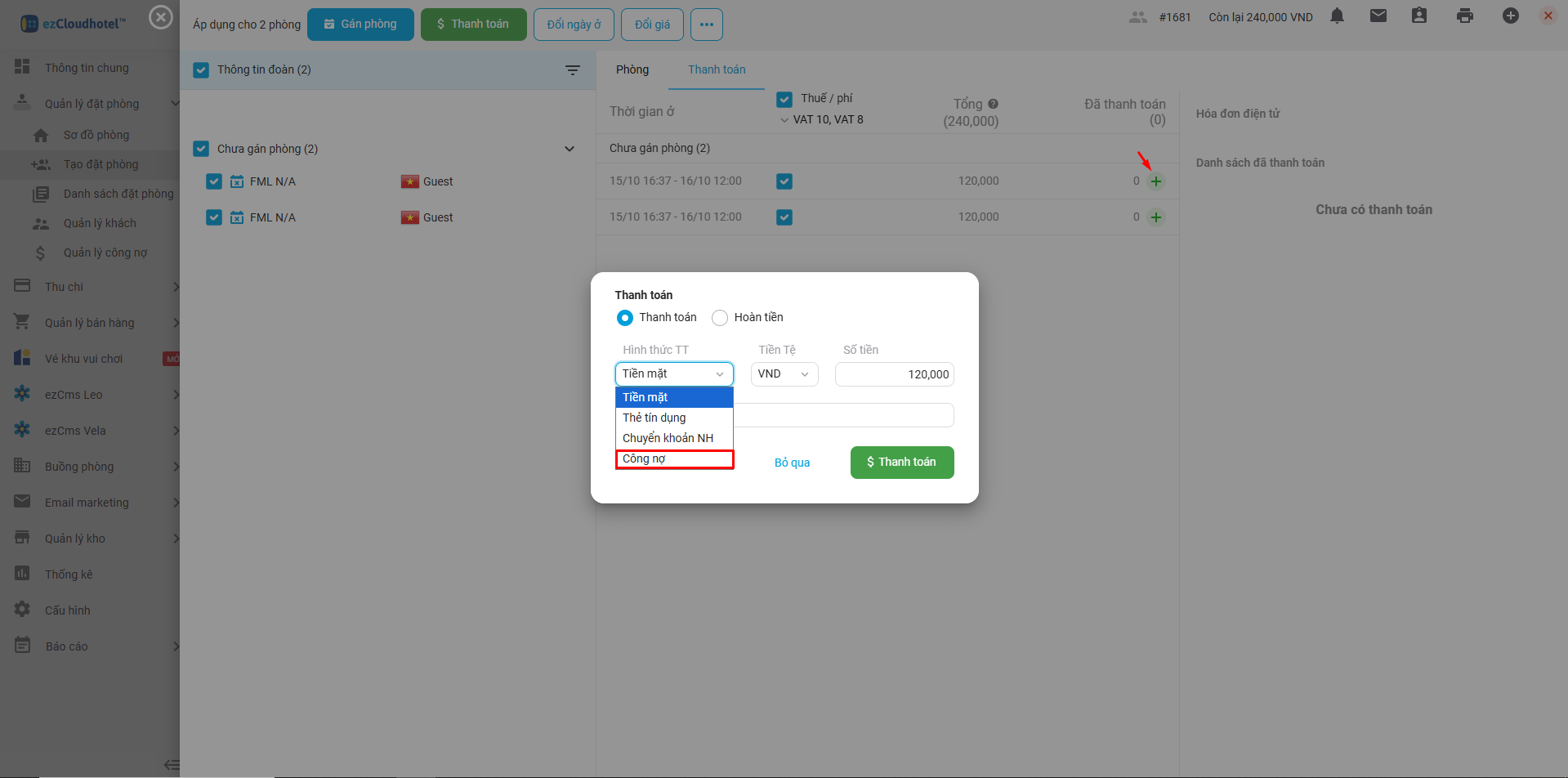This screenshot has width=1568, height=778.
Task: Choose Chuyển khoản NH payment option
Action: (x=668, y=438)
